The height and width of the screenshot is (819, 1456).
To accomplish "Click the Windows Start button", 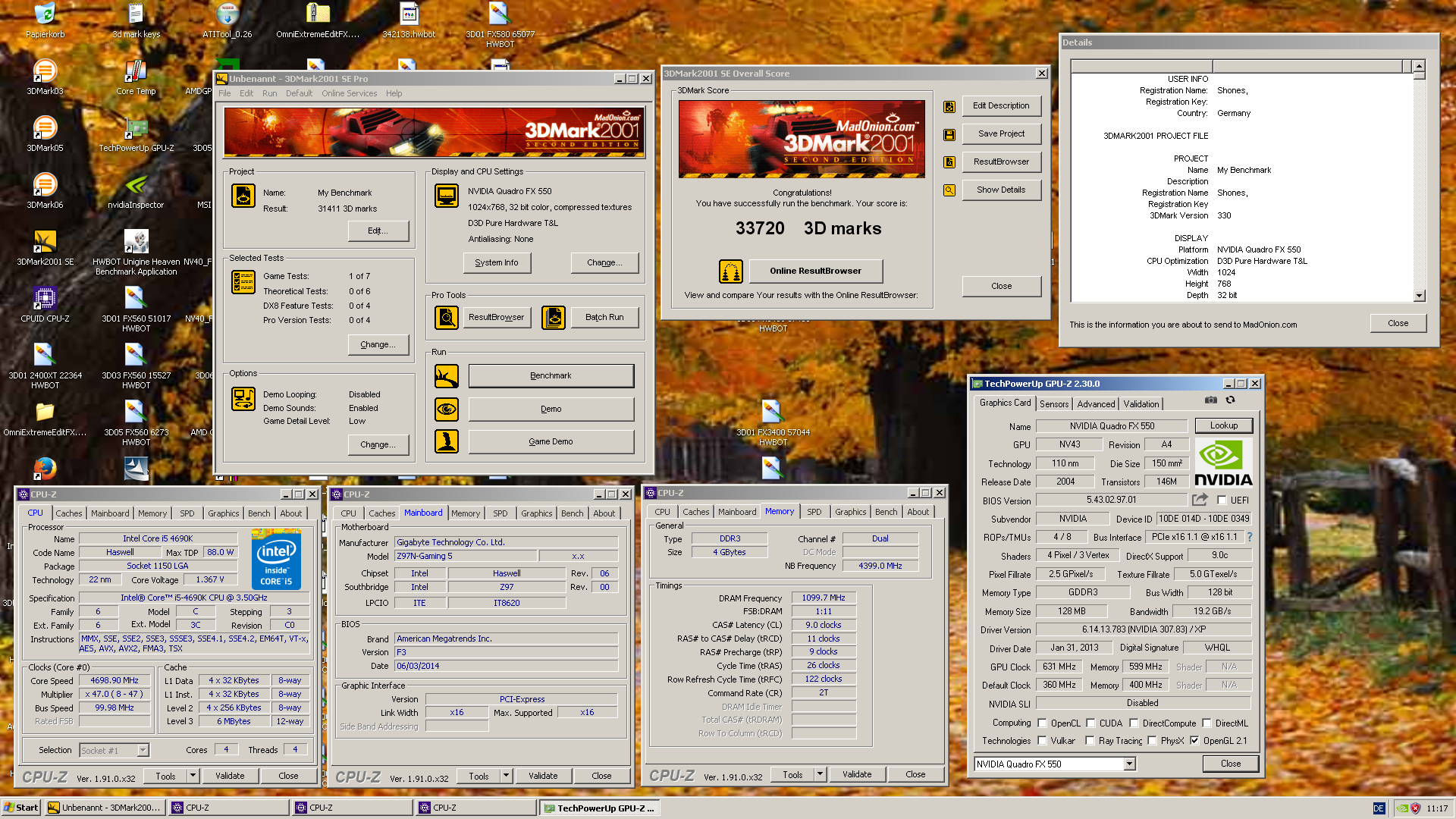I will pyautogui.click(x=20, y=808).
